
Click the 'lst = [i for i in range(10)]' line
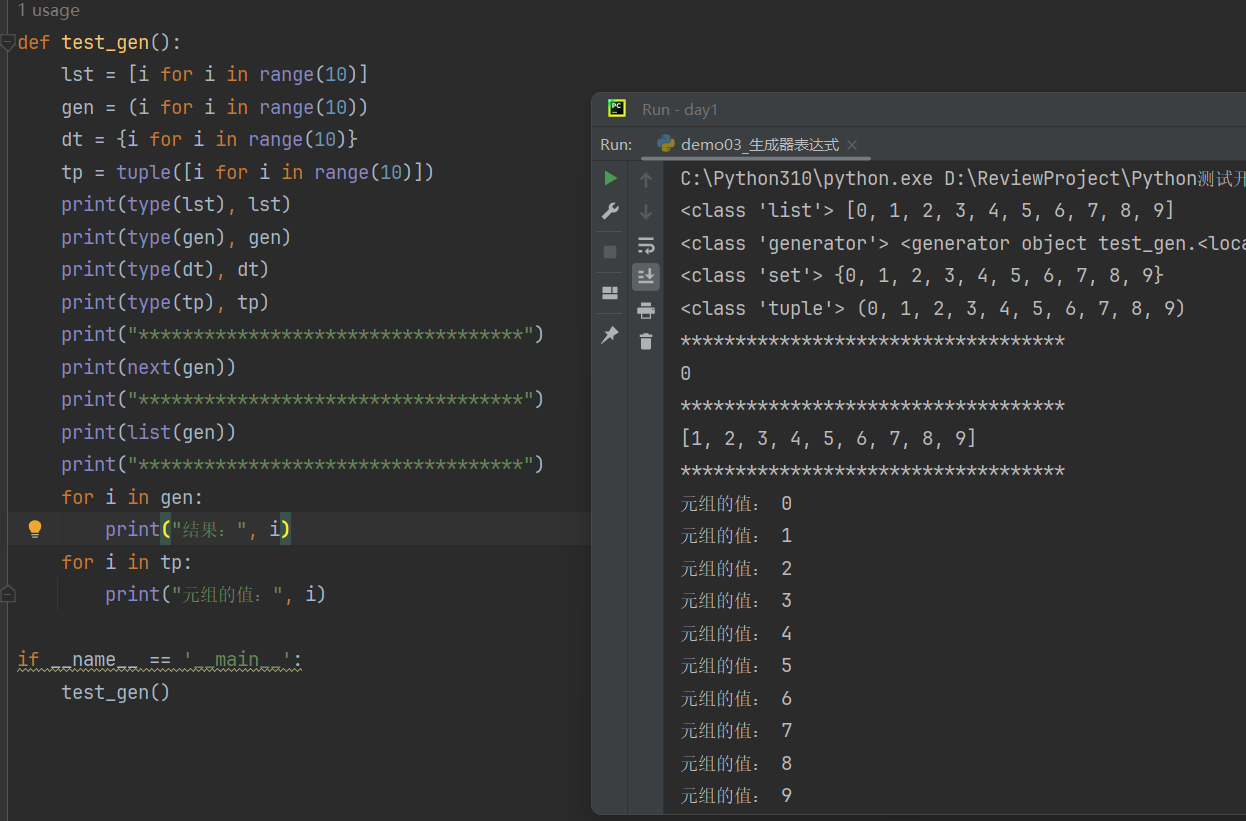click(215, 75)
